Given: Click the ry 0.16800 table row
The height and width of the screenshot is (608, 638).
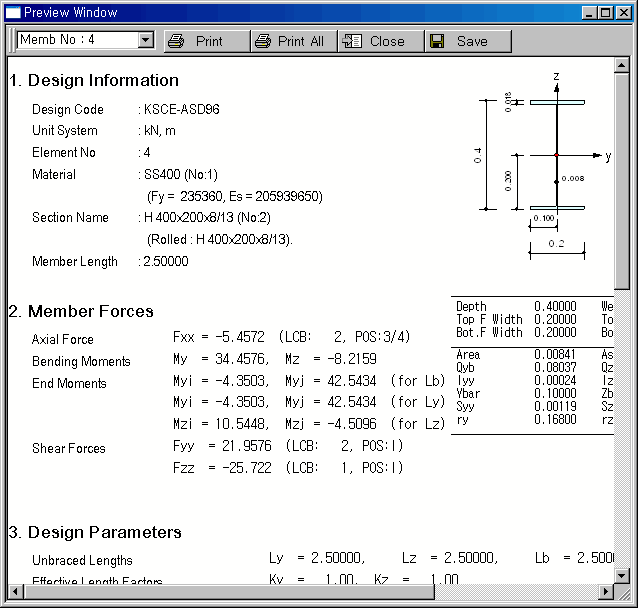Looking at the screenshot, I should pos(516,420).
